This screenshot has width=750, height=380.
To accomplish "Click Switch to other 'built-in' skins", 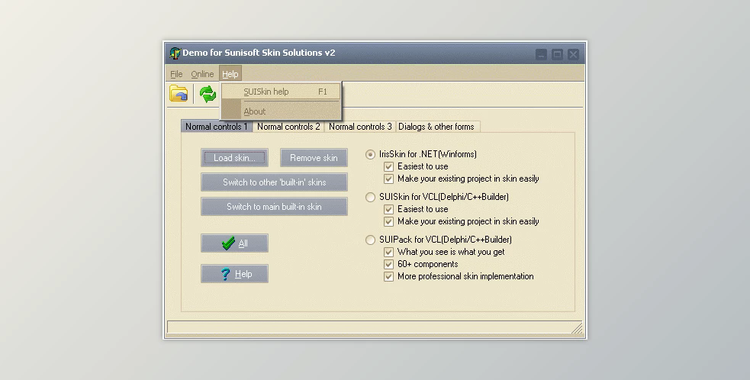I will click(274, 182).
